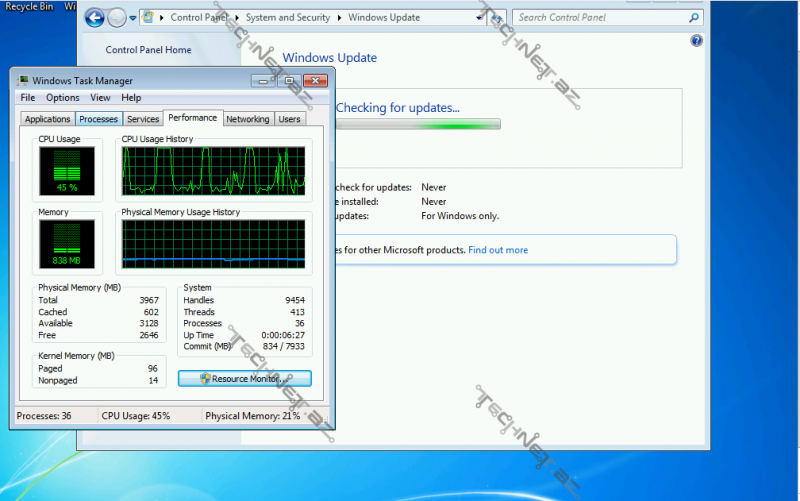The height and width of the screenshot is (501, 800).
Task: Switch to the Processes tab
Action: [98, 119]
